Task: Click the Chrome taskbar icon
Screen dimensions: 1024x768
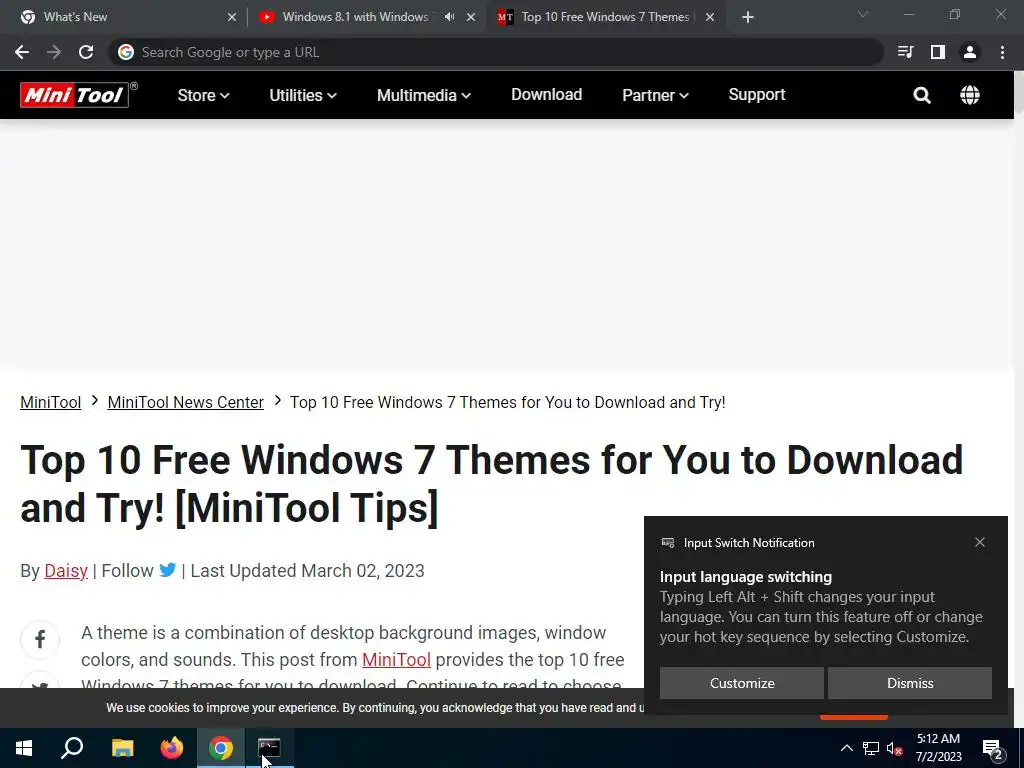Action: tap(221, 748)
